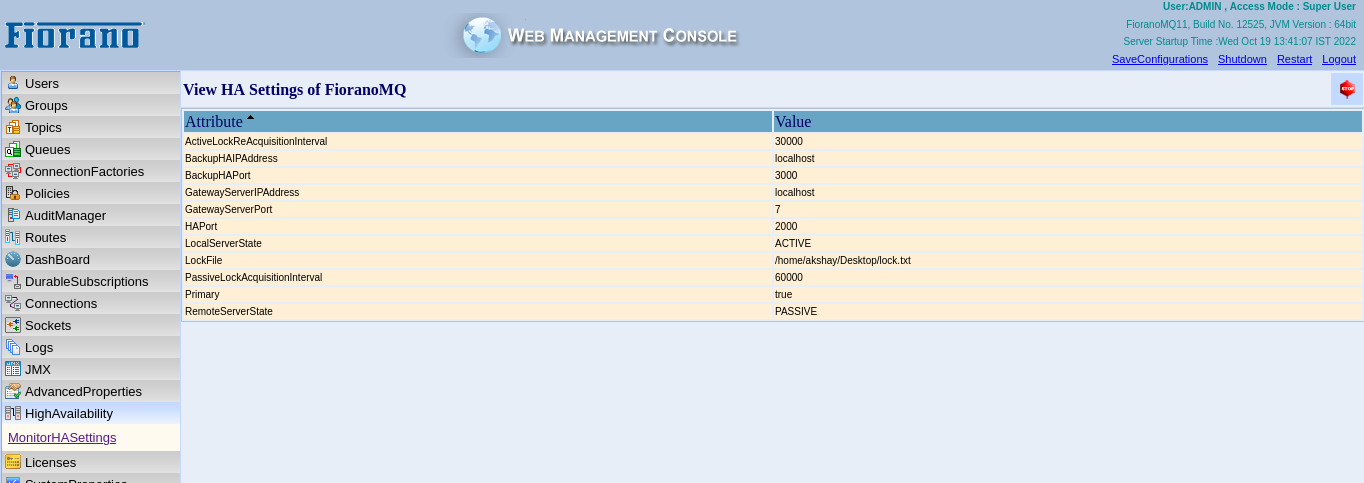Click the Shutdown link
This screenshot has height=483, width=1364.
(1242, 59)
